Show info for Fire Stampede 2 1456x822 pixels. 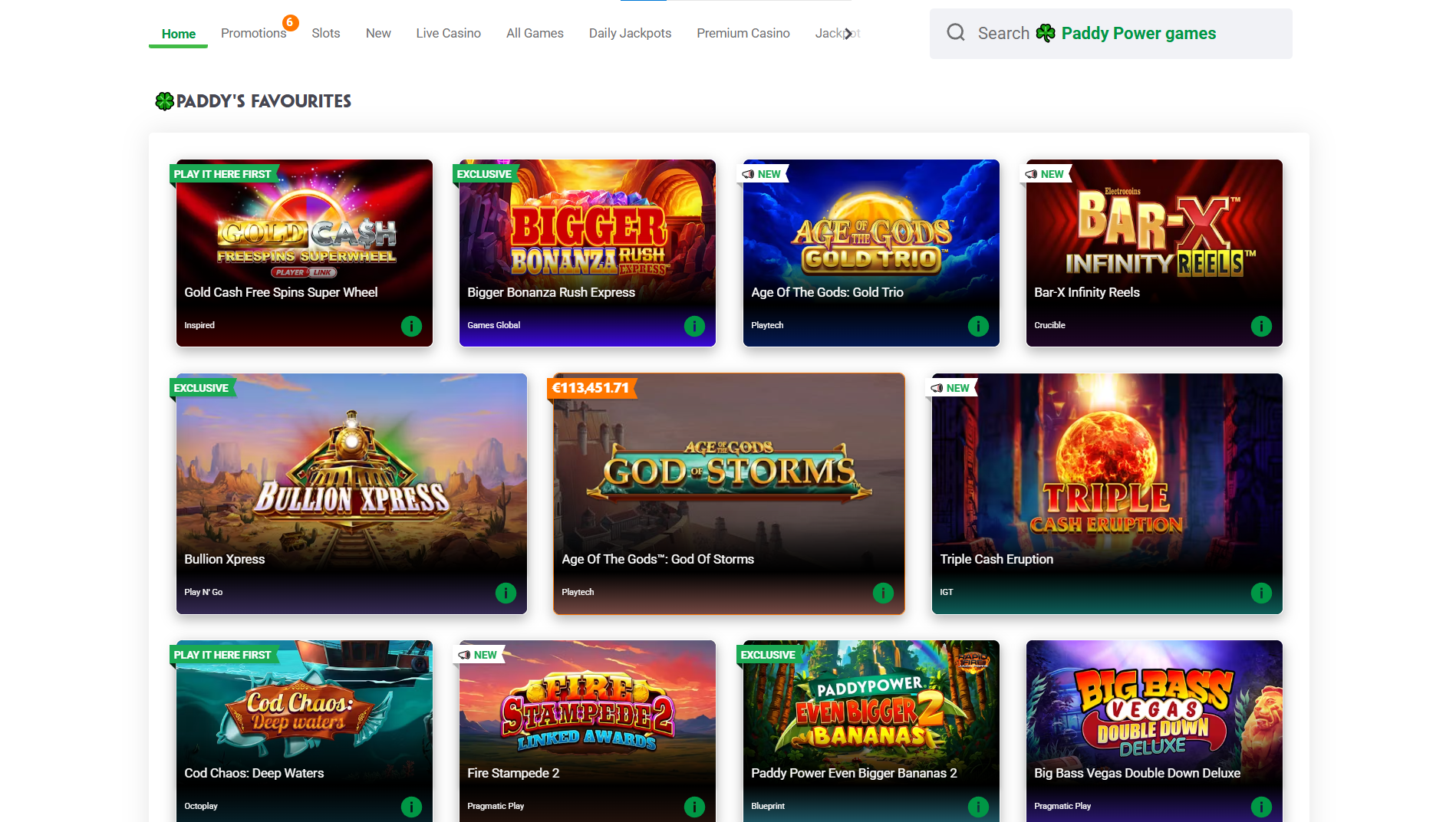pyautogui.click(x=694, y=807)
